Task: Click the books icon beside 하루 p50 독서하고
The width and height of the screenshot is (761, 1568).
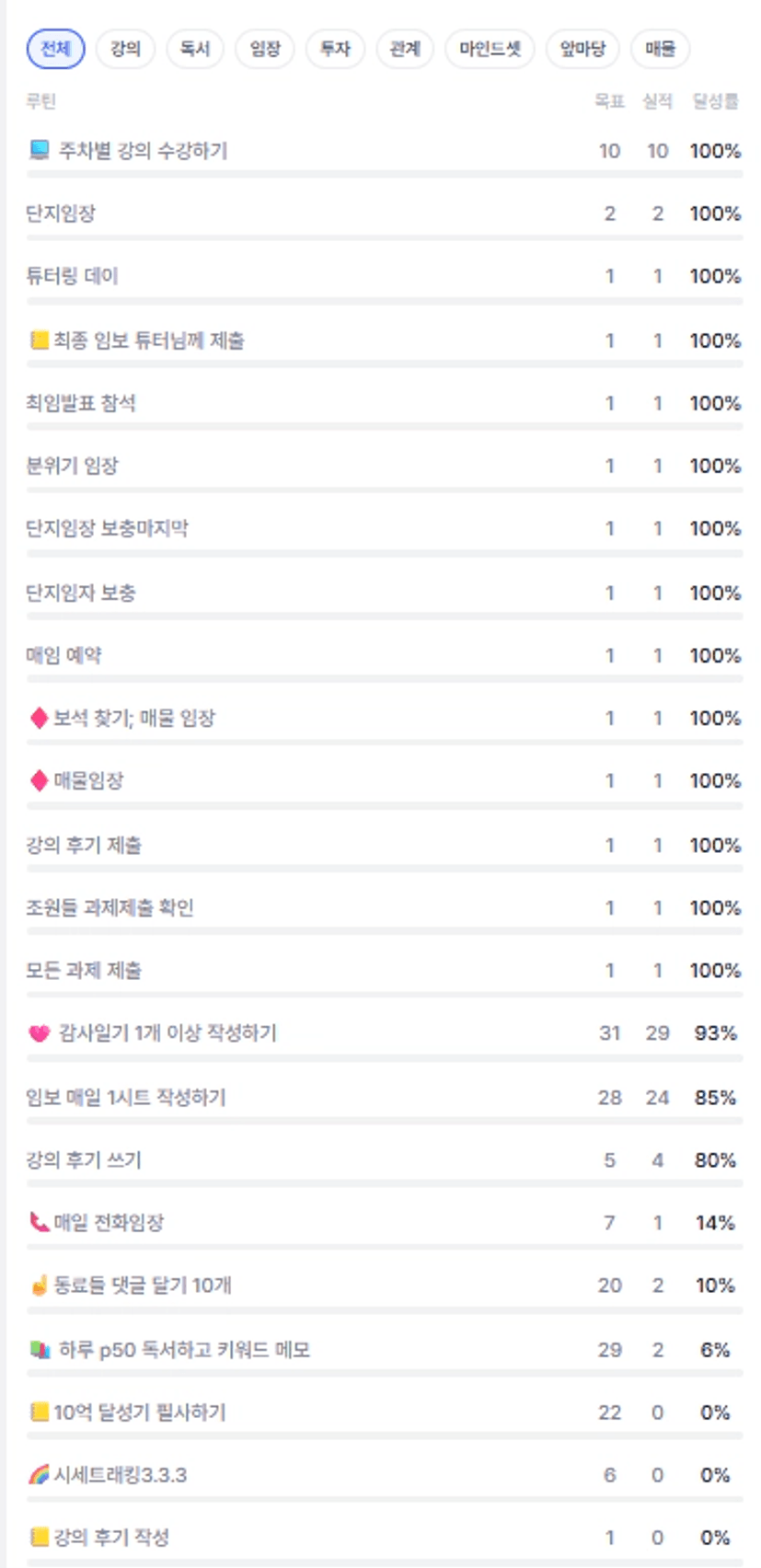Action: tap(39, 1350)
